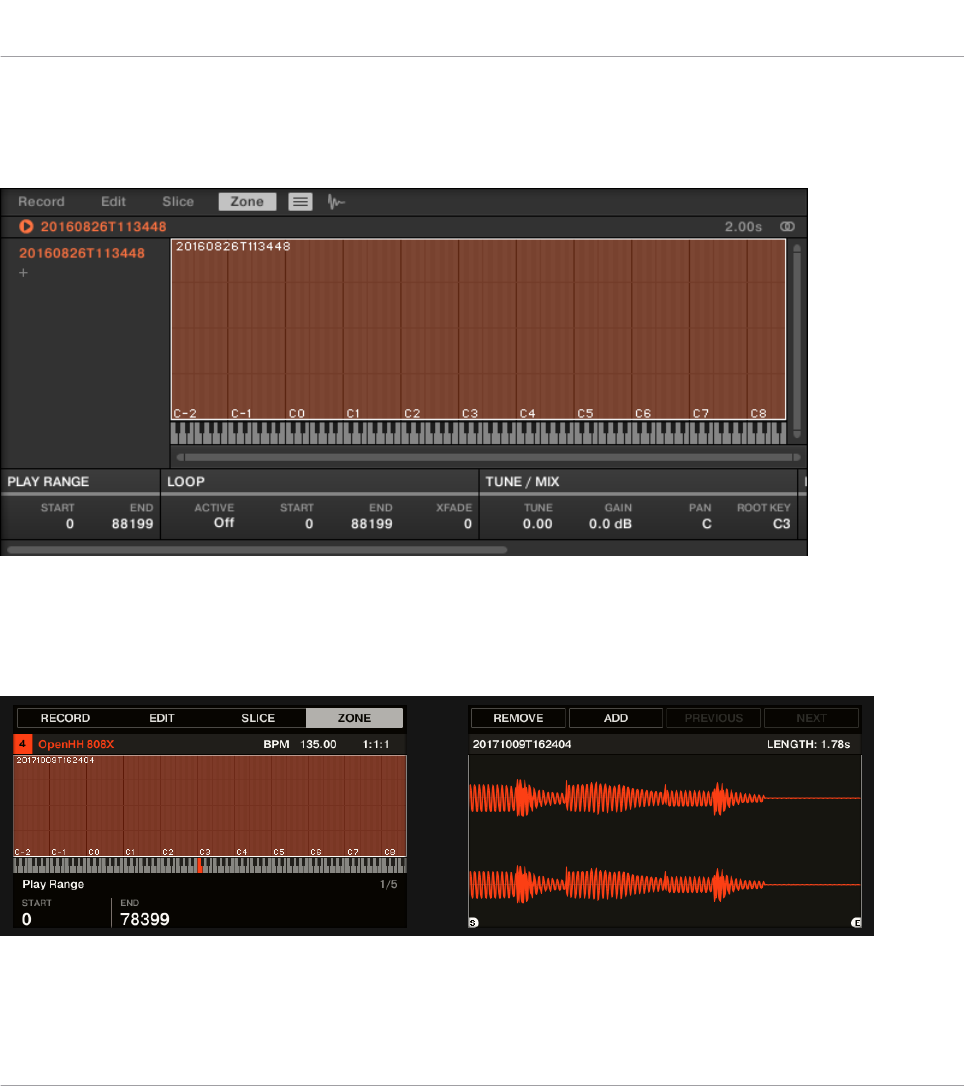Click the OpenHH 808X sound name
The width and height of the screenshot is (965, 1086).
[x=76, y=745]
